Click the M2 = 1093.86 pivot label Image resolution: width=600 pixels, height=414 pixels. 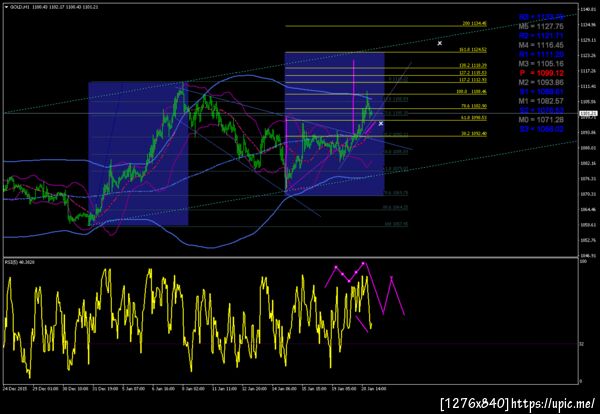(541, 82)
